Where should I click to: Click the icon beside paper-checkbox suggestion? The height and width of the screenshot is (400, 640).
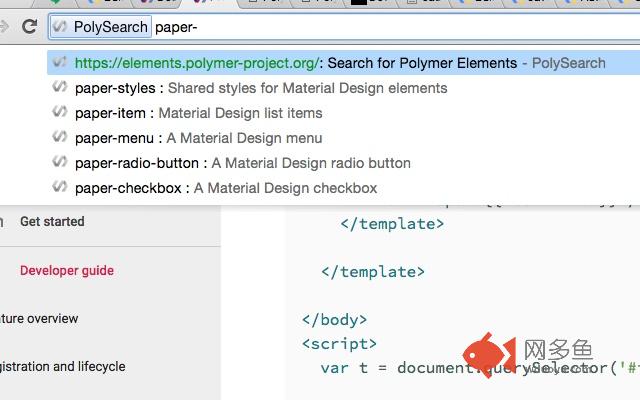61,188
